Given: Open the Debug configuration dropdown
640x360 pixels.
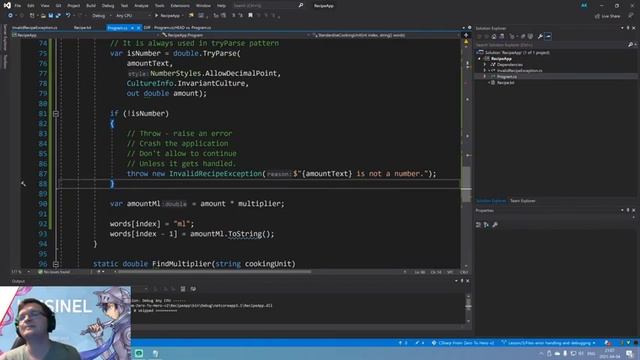Looking at the screenshot, I should tap(101, 16).
